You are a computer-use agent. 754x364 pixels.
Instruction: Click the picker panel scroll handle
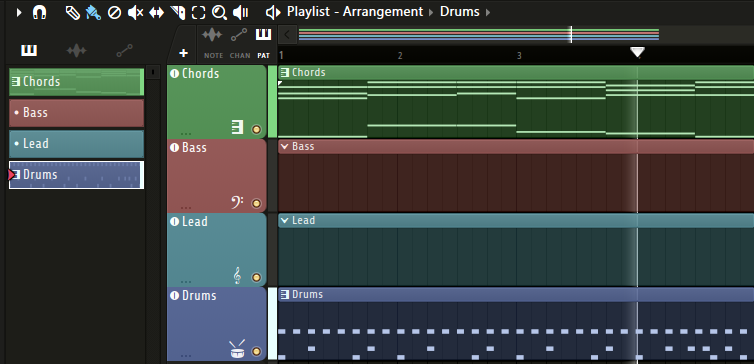[152, 73]
